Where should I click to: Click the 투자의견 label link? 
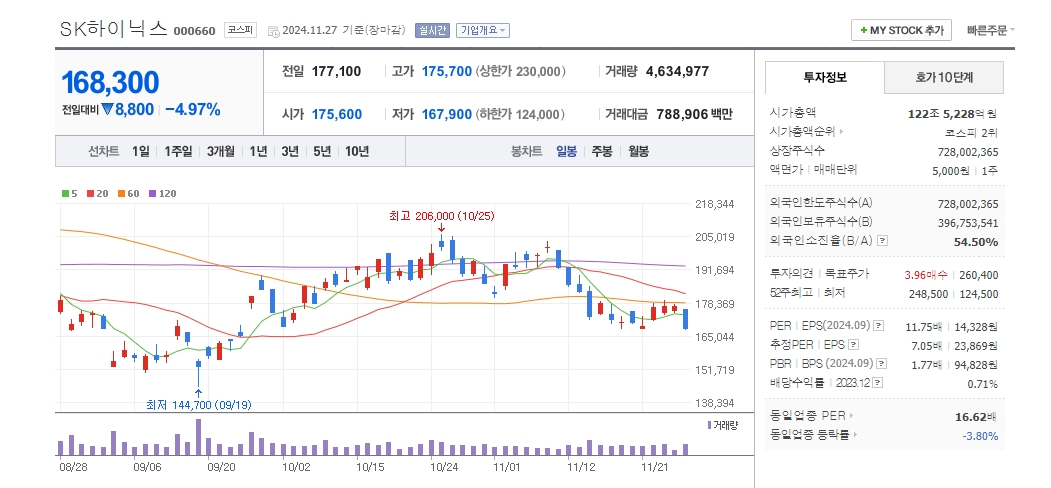point(792,273)
